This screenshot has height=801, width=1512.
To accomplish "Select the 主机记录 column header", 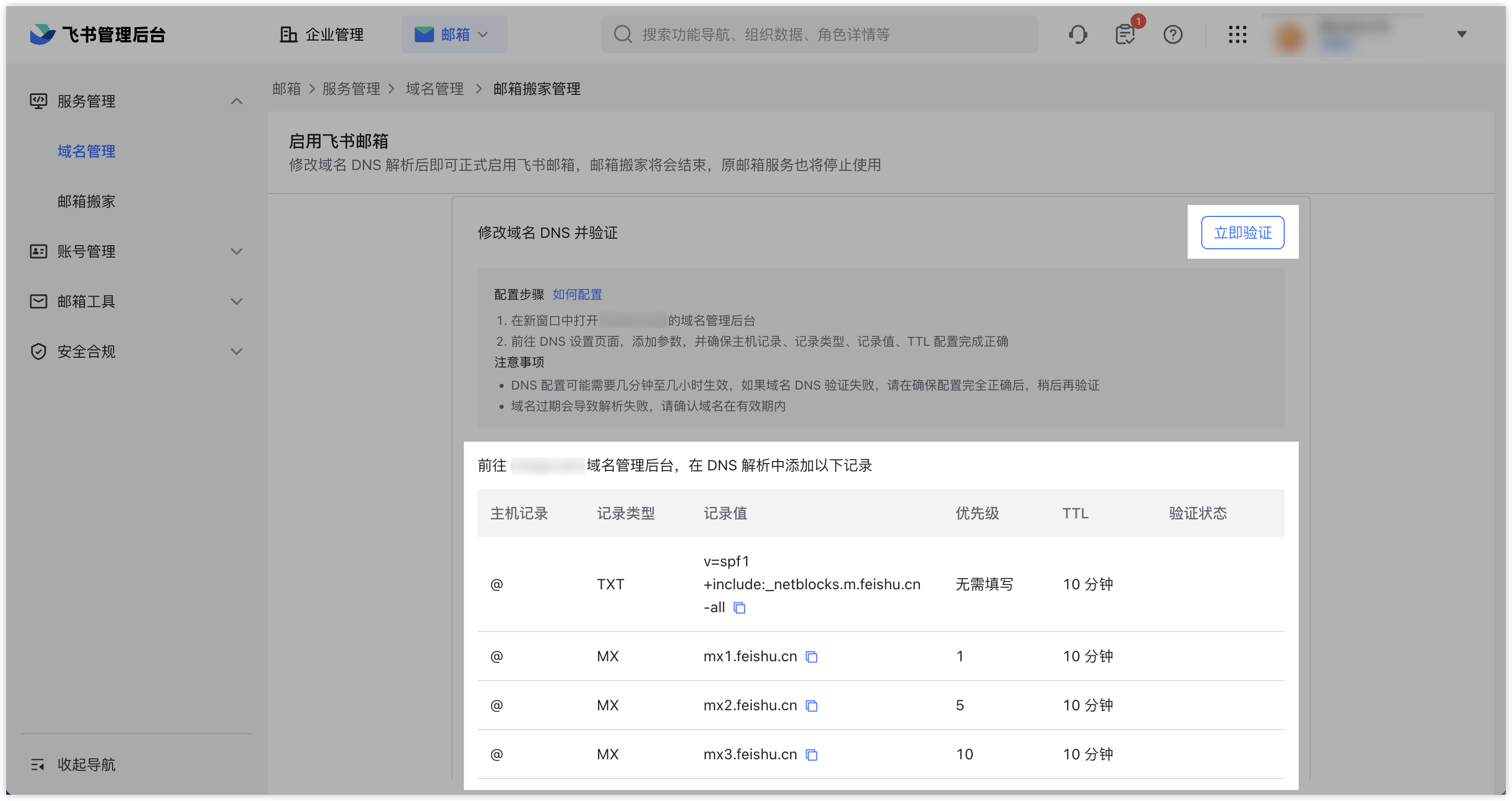I will [x=519, y=513].
